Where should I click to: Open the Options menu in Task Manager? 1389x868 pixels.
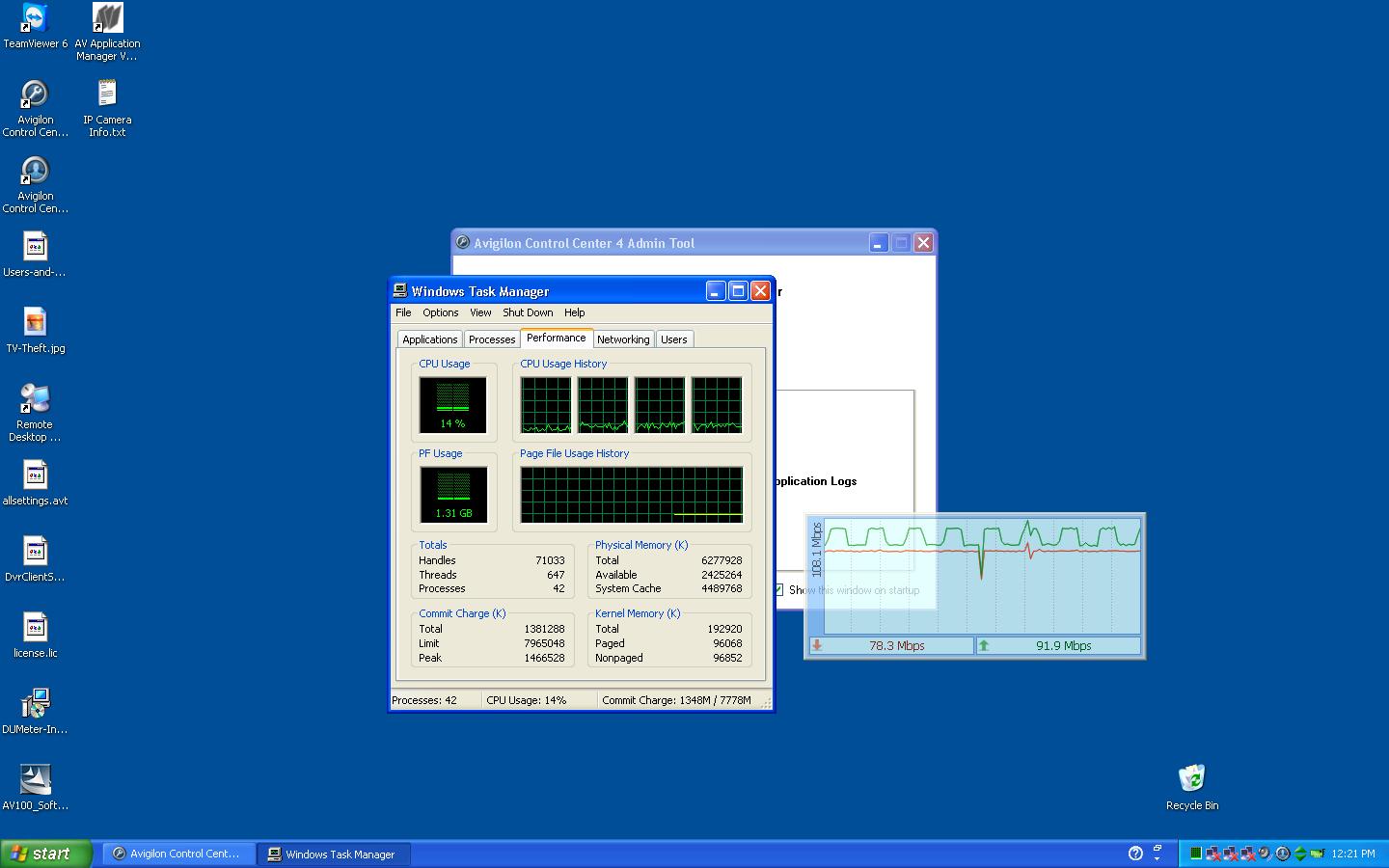(x=441, y=312)
